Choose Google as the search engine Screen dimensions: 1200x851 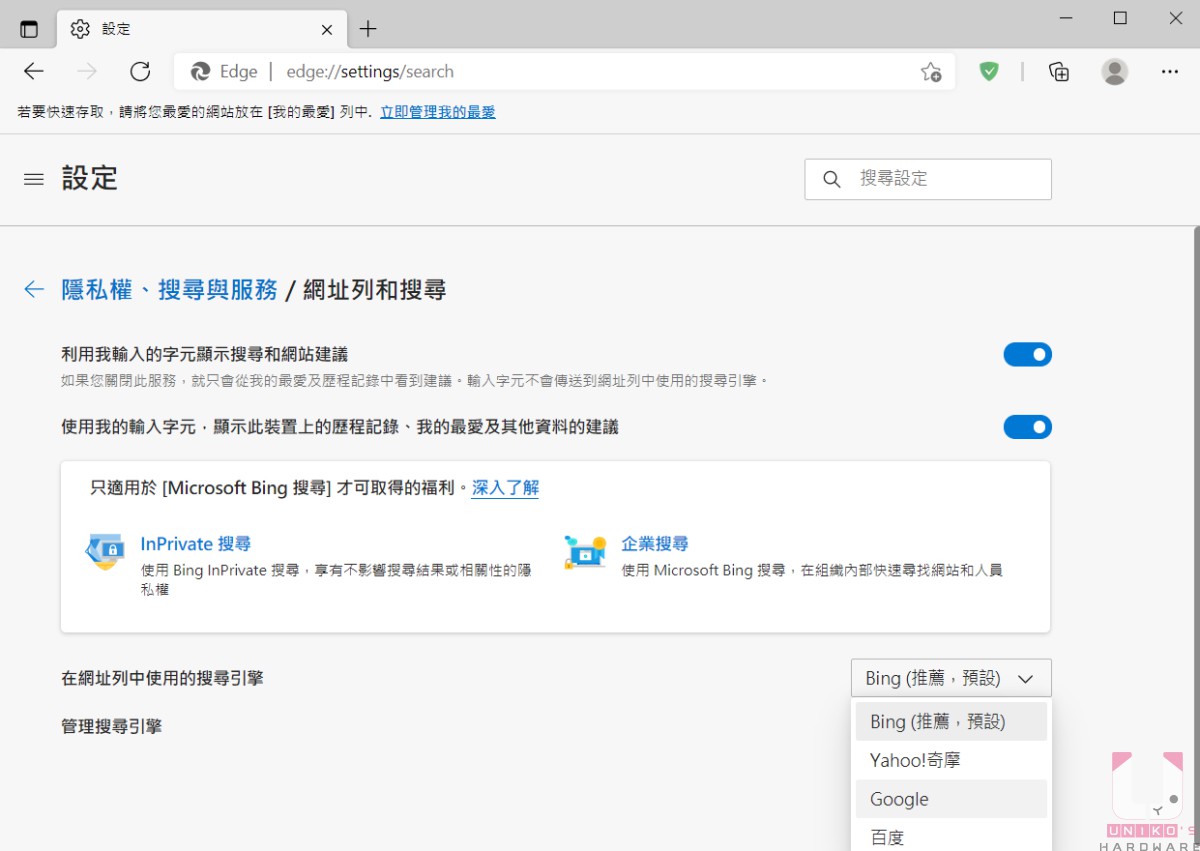click(x=951, y=799)
